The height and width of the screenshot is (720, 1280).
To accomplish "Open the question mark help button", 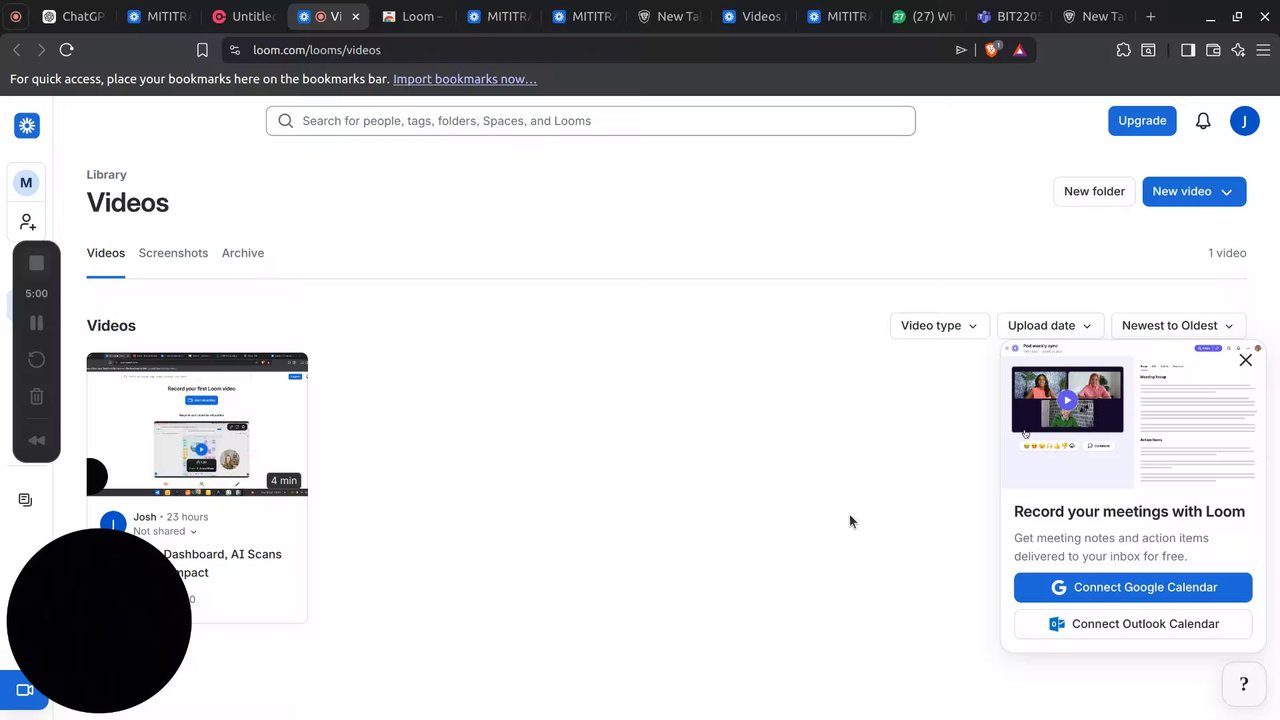I will pyautogui.click(x=1244, y=684).
